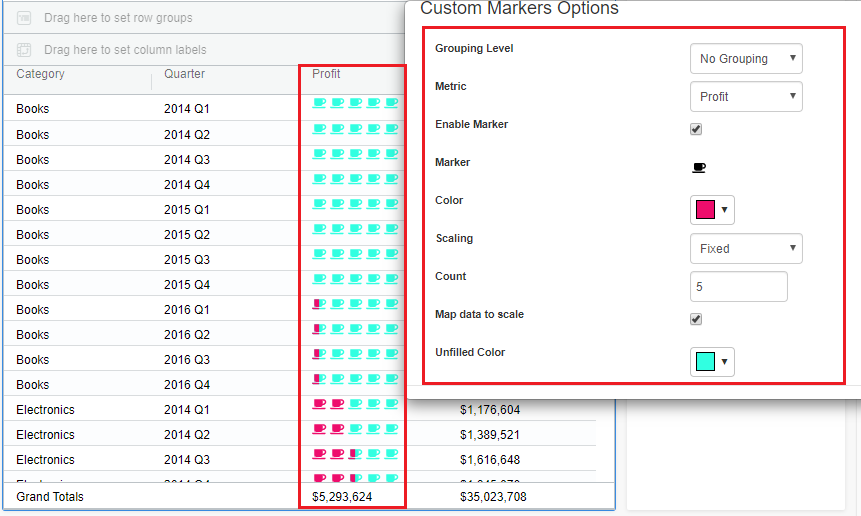Sort by the Category column header
The width and height of the screenshot is (861, 516).
pyautogui.click(x=41, y=74)
